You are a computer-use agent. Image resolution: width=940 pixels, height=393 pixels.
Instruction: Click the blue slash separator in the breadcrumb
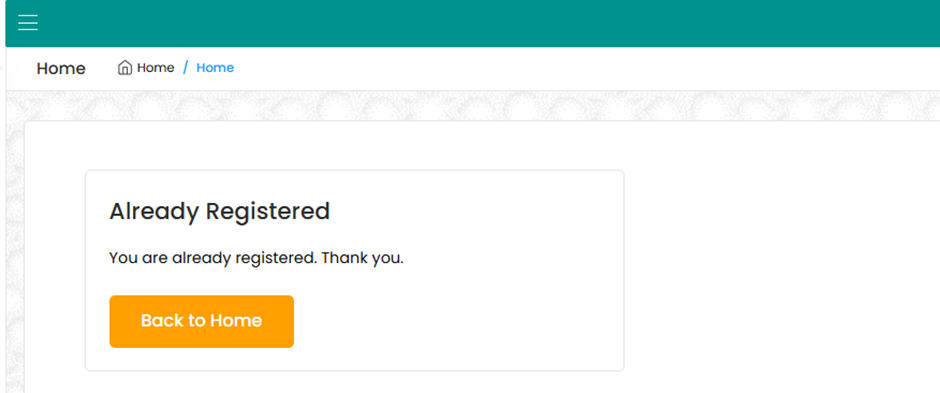pyautogui.click(x=186, y=68)
